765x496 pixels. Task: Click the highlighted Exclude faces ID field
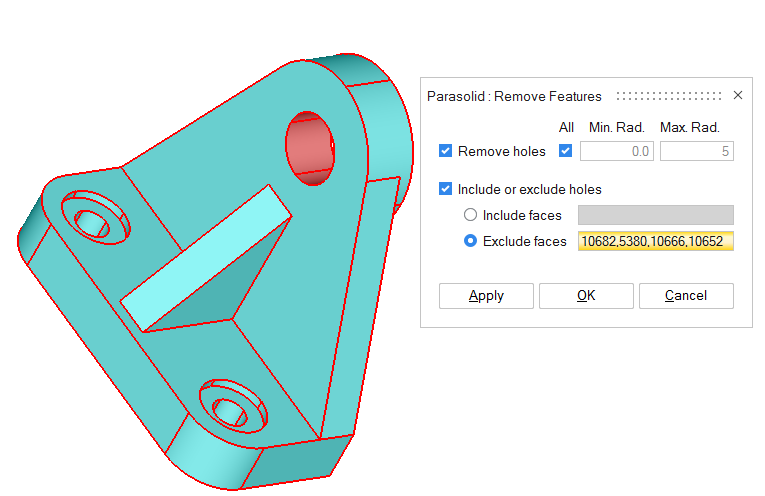[655, 241]
